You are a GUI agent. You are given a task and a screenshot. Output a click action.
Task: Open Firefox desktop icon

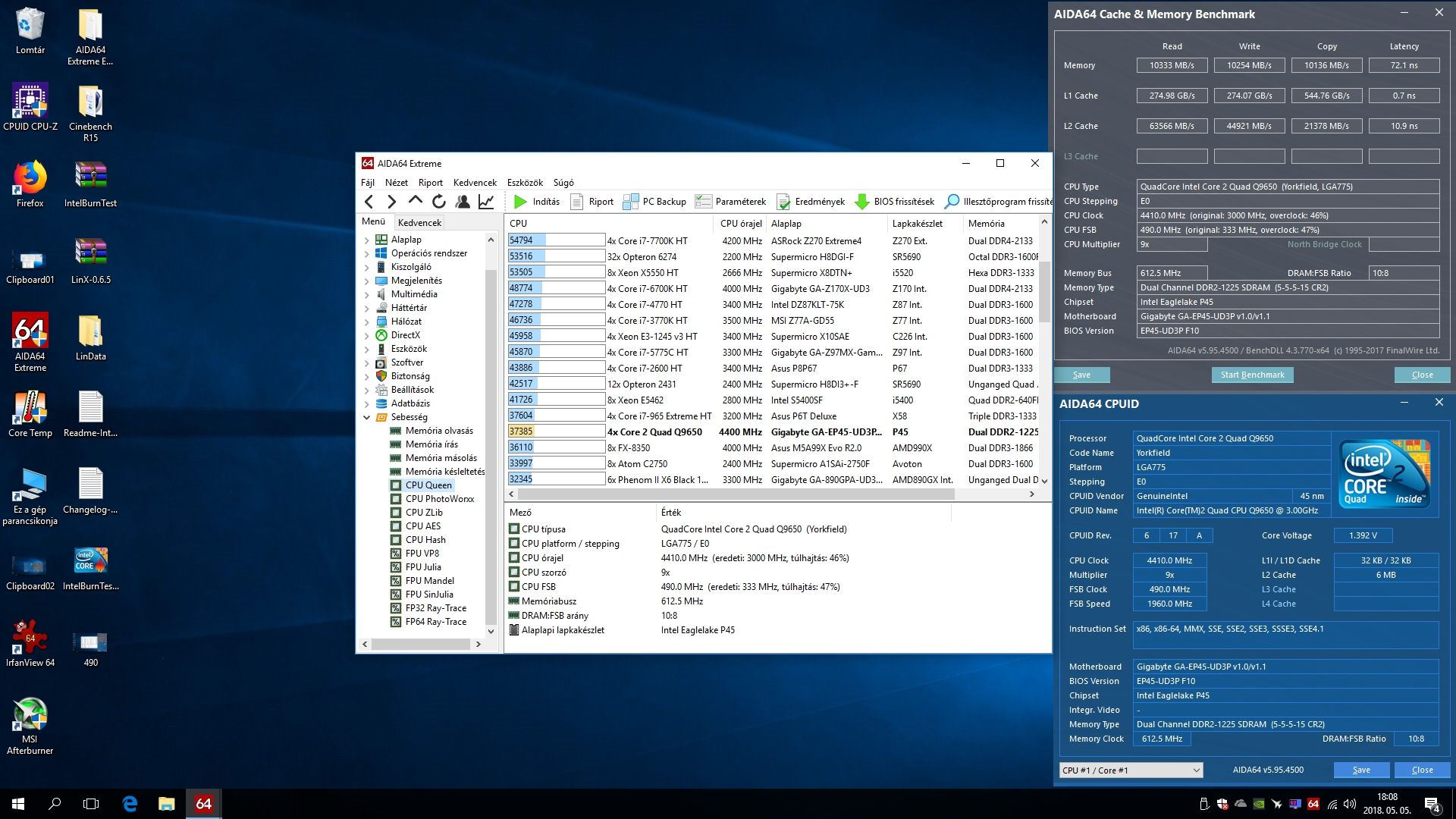tap(30, 184)
